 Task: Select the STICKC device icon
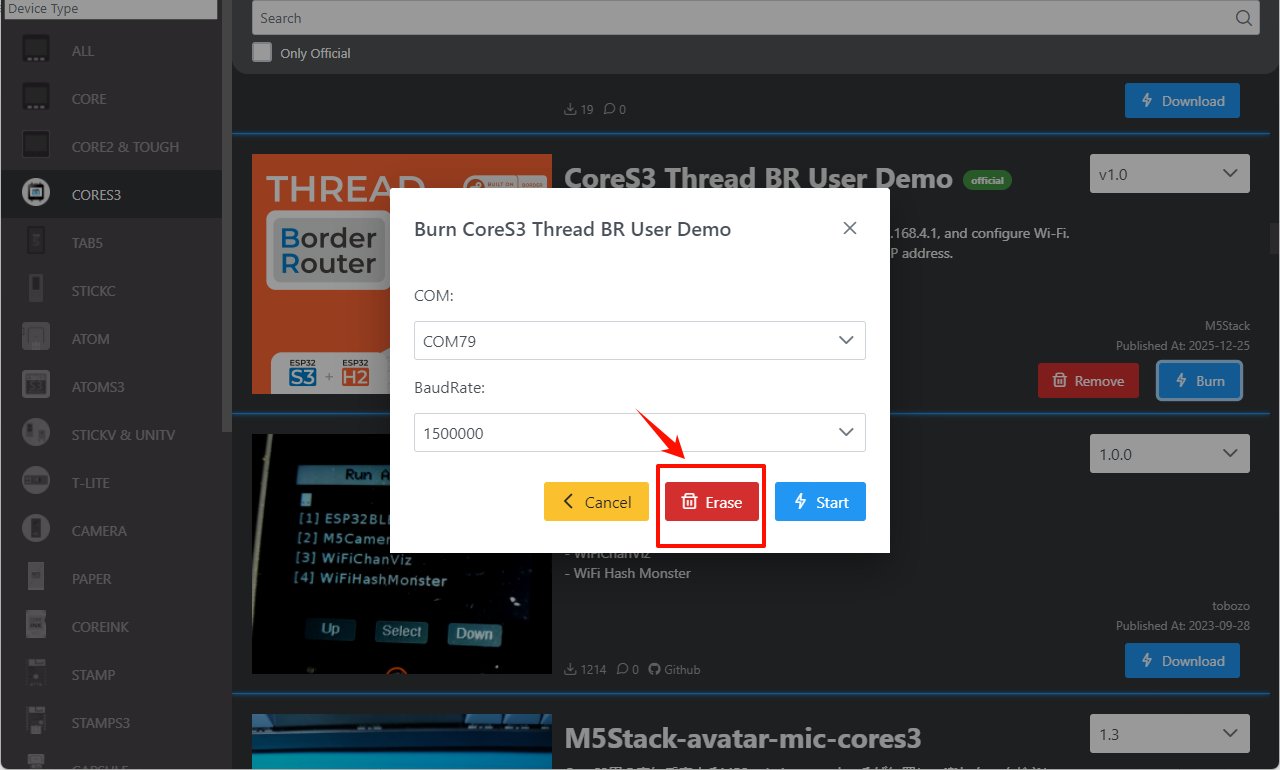37,291
